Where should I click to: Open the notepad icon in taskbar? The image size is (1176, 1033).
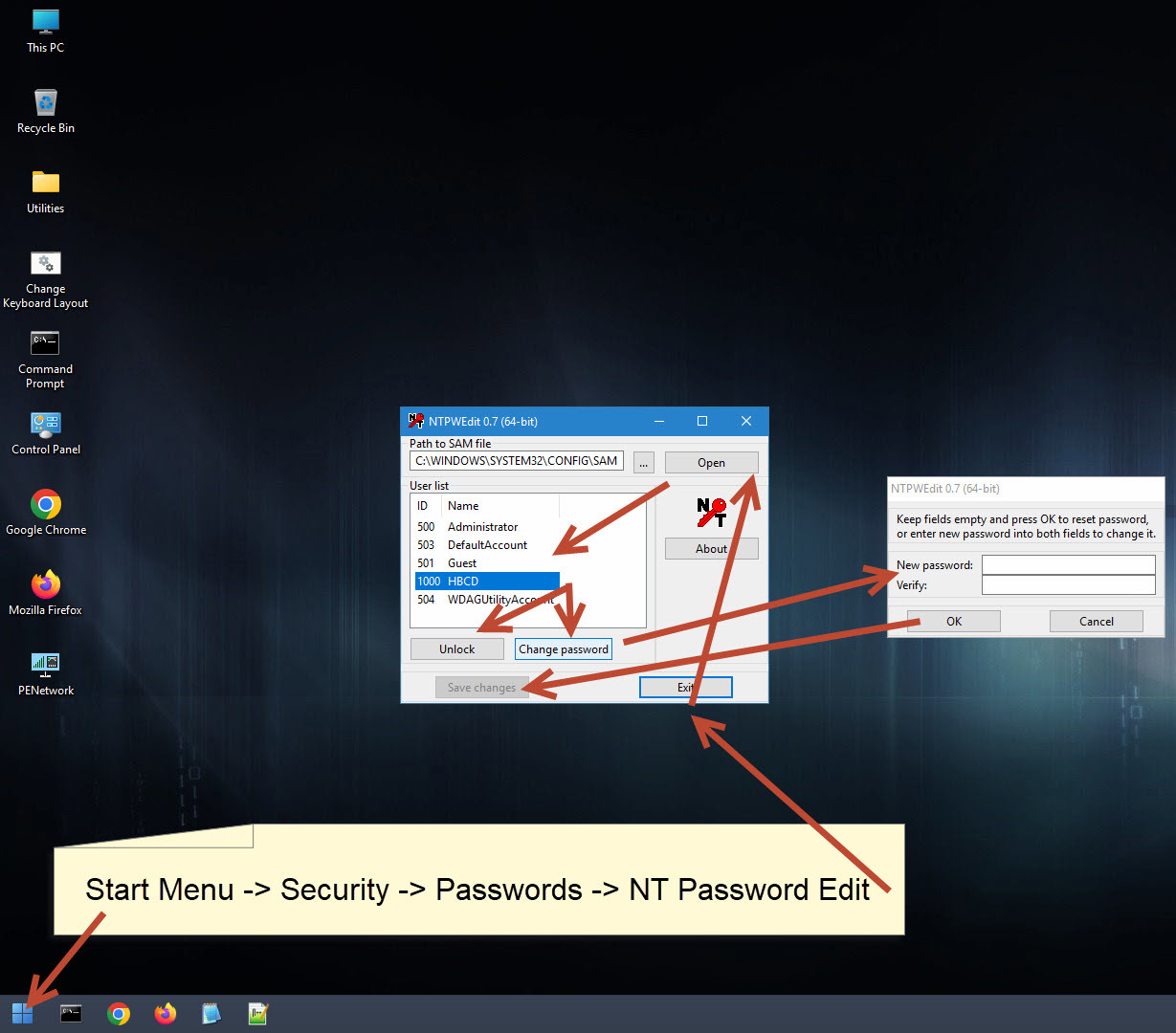211,1014
